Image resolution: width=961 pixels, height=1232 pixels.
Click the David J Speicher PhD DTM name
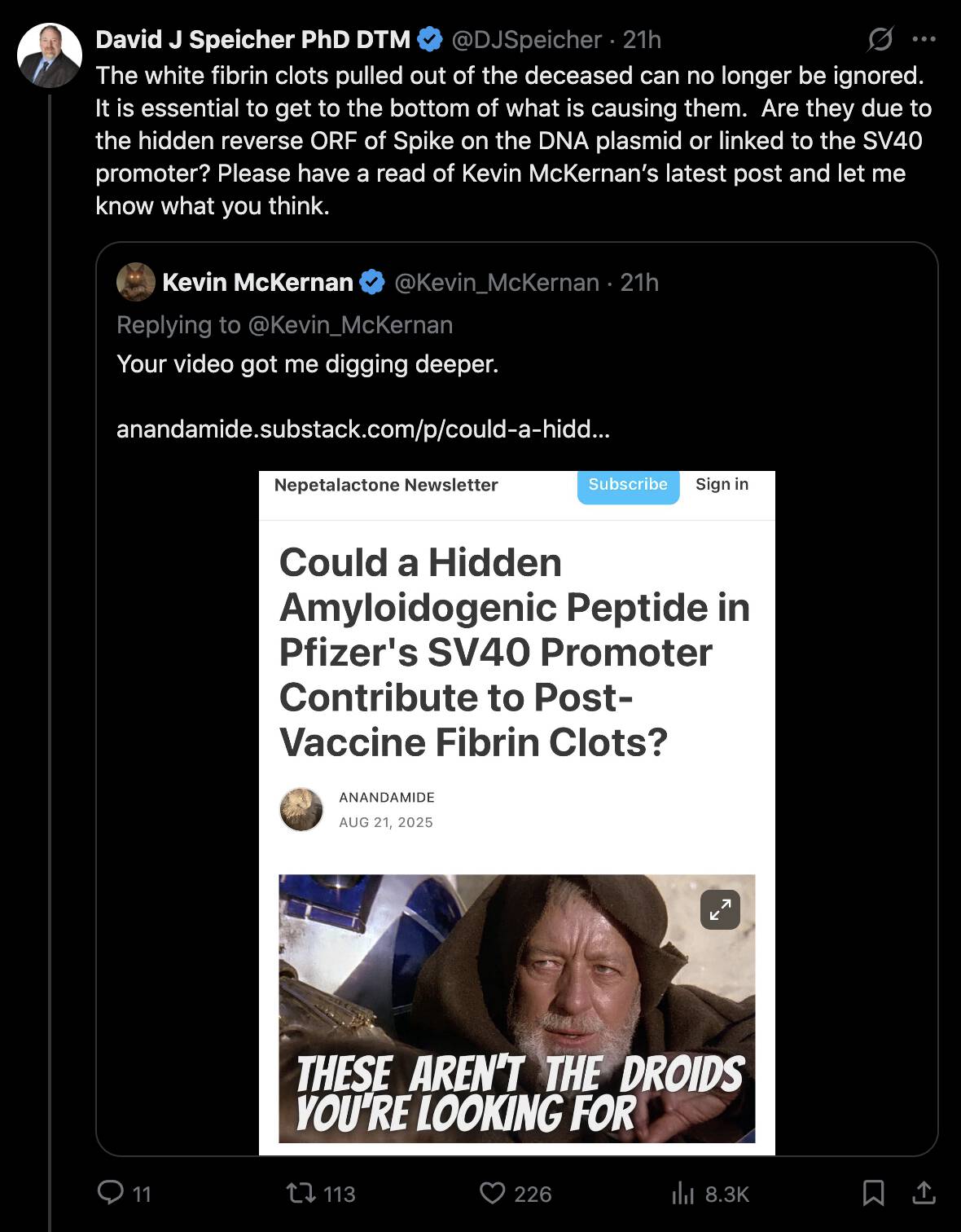point(252,39)
